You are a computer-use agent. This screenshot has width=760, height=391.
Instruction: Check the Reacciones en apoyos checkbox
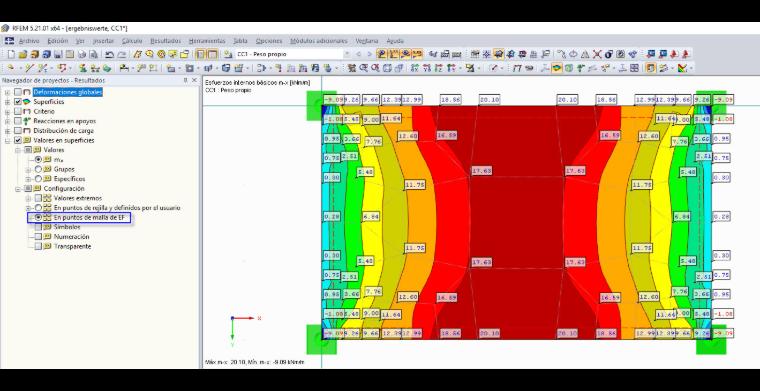[18, 121]
